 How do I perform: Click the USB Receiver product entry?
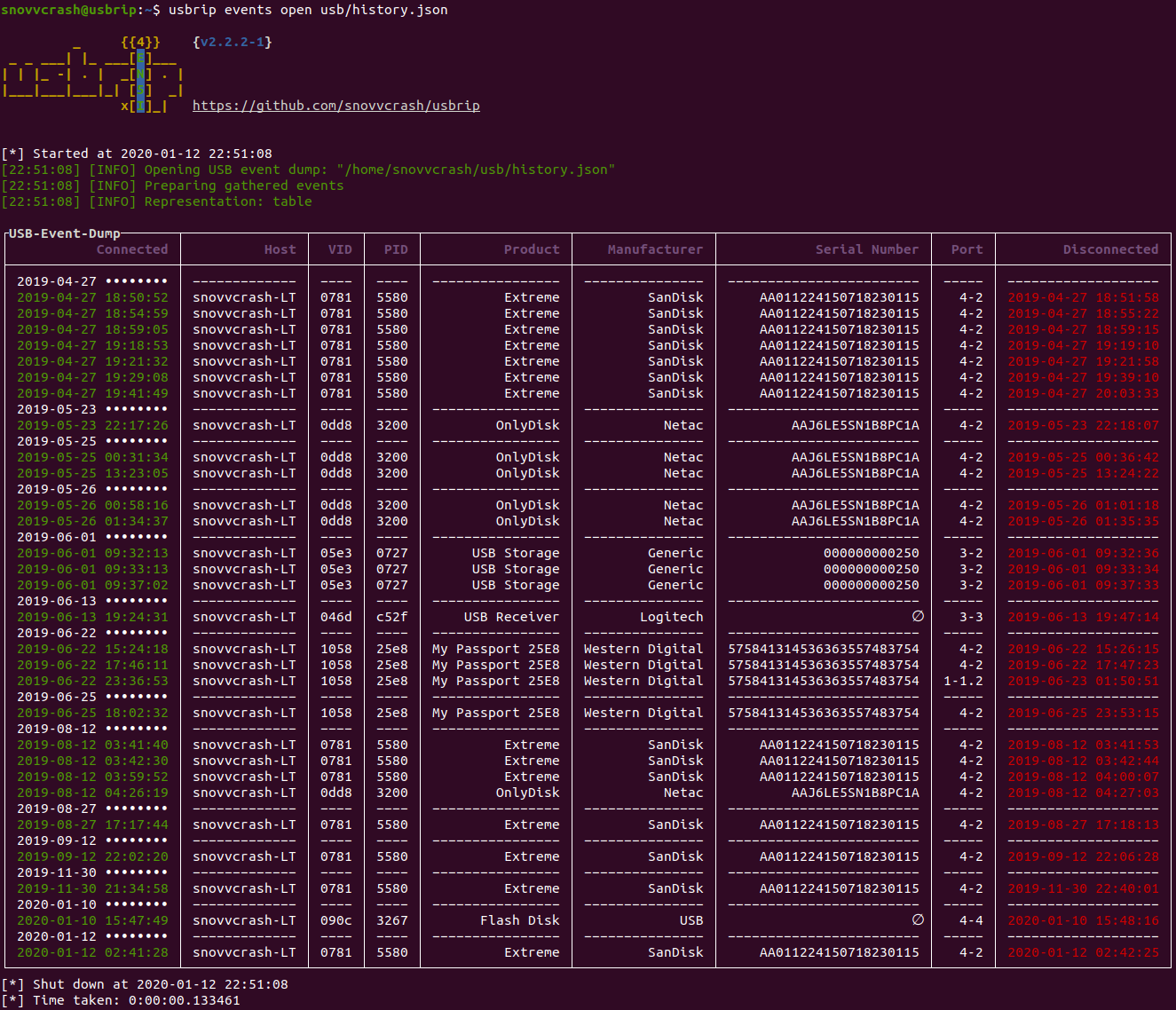[x=511, y=617]
